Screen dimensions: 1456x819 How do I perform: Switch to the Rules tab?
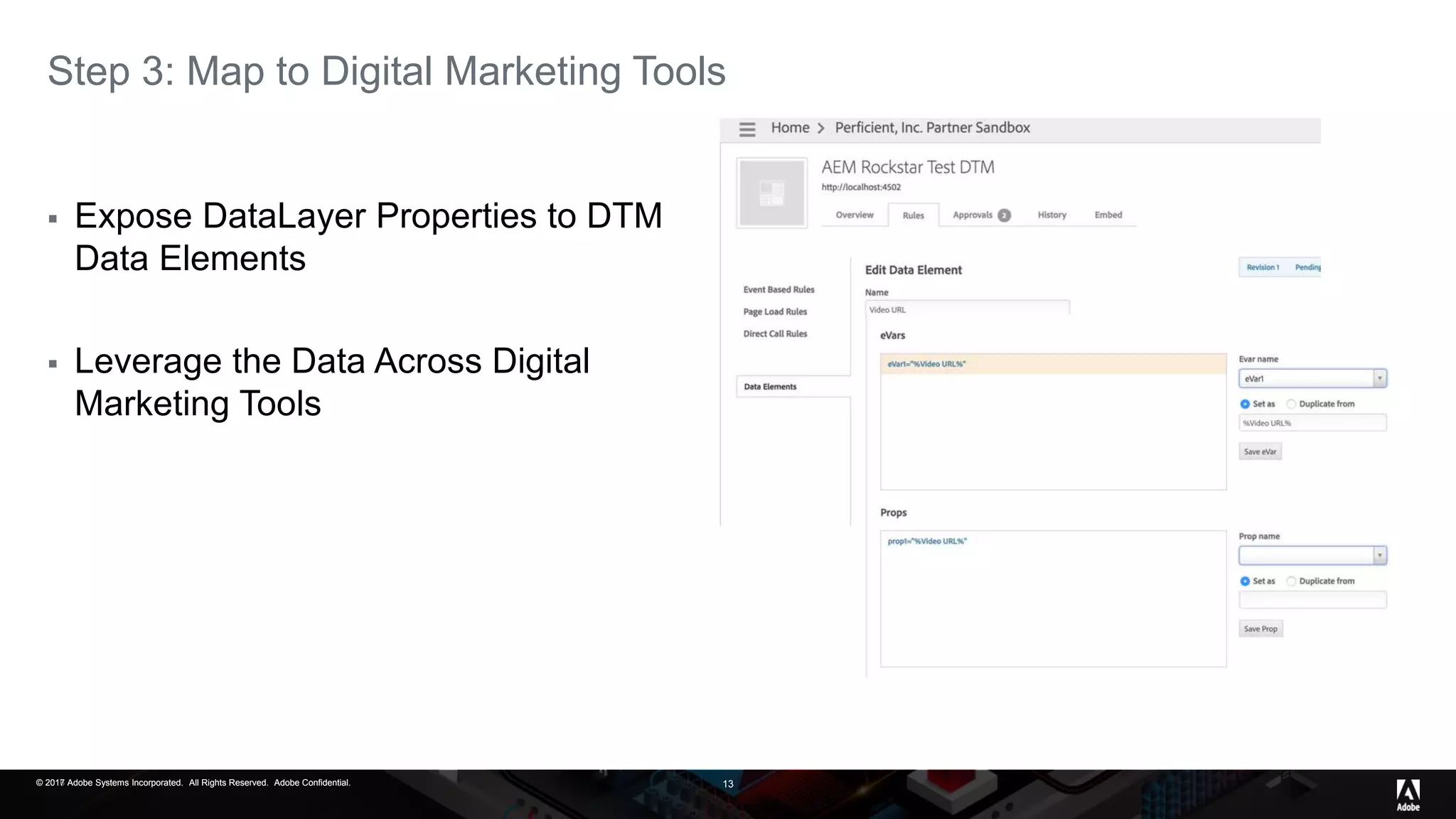click(913, 215)
